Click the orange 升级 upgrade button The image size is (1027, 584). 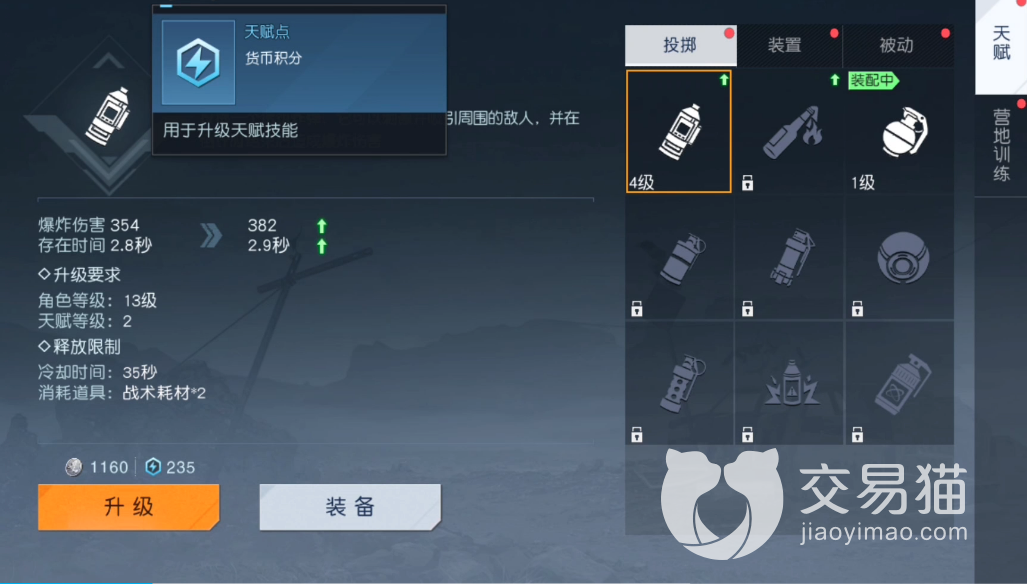click(x=128, y=507)
